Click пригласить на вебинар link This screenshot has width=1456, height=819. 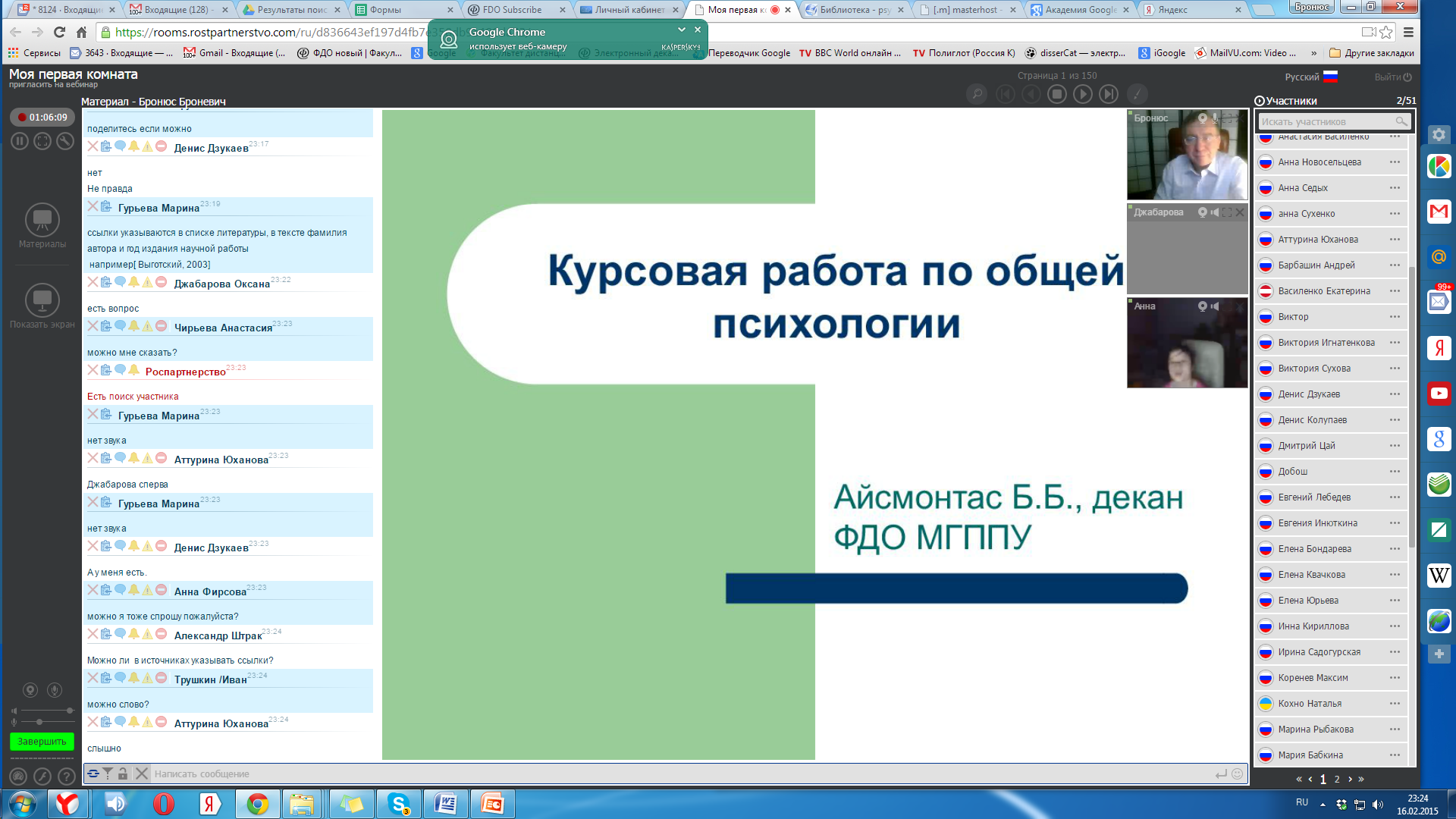53,85
